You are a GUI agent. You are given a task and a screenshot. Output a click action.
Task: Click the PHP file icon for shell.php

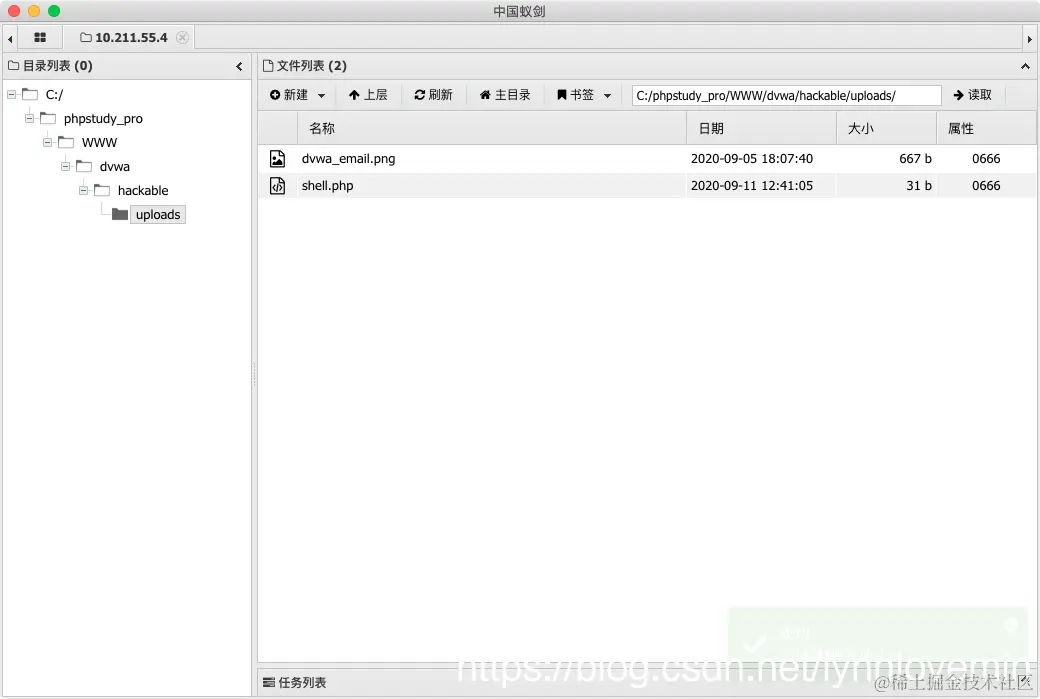click(x=277, y=185)
